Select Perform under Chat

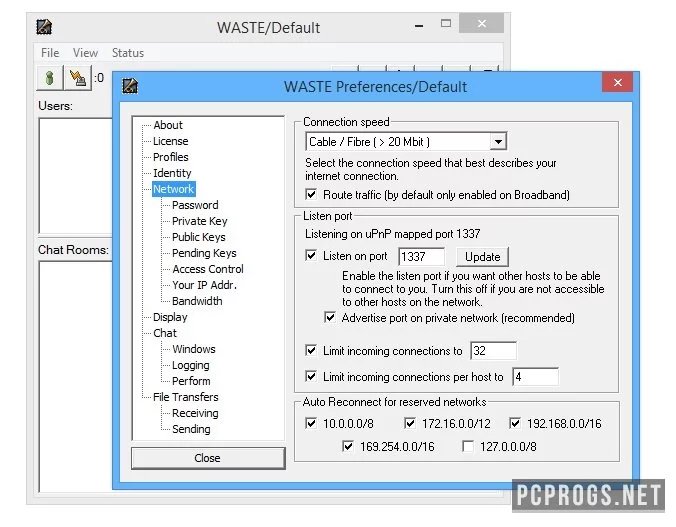(191, 381)
